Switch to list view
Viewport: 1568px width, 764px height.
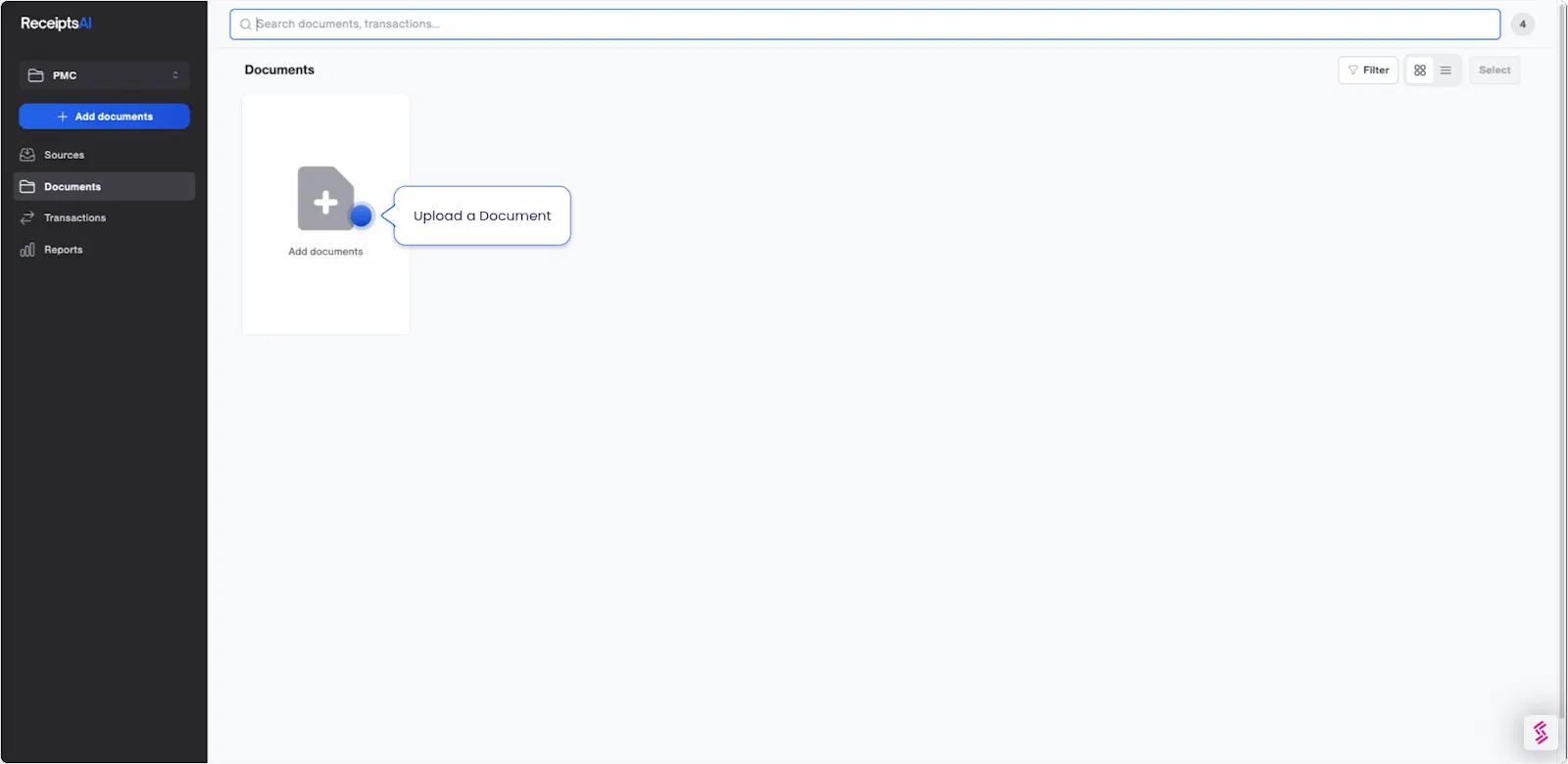point(1445,71)
